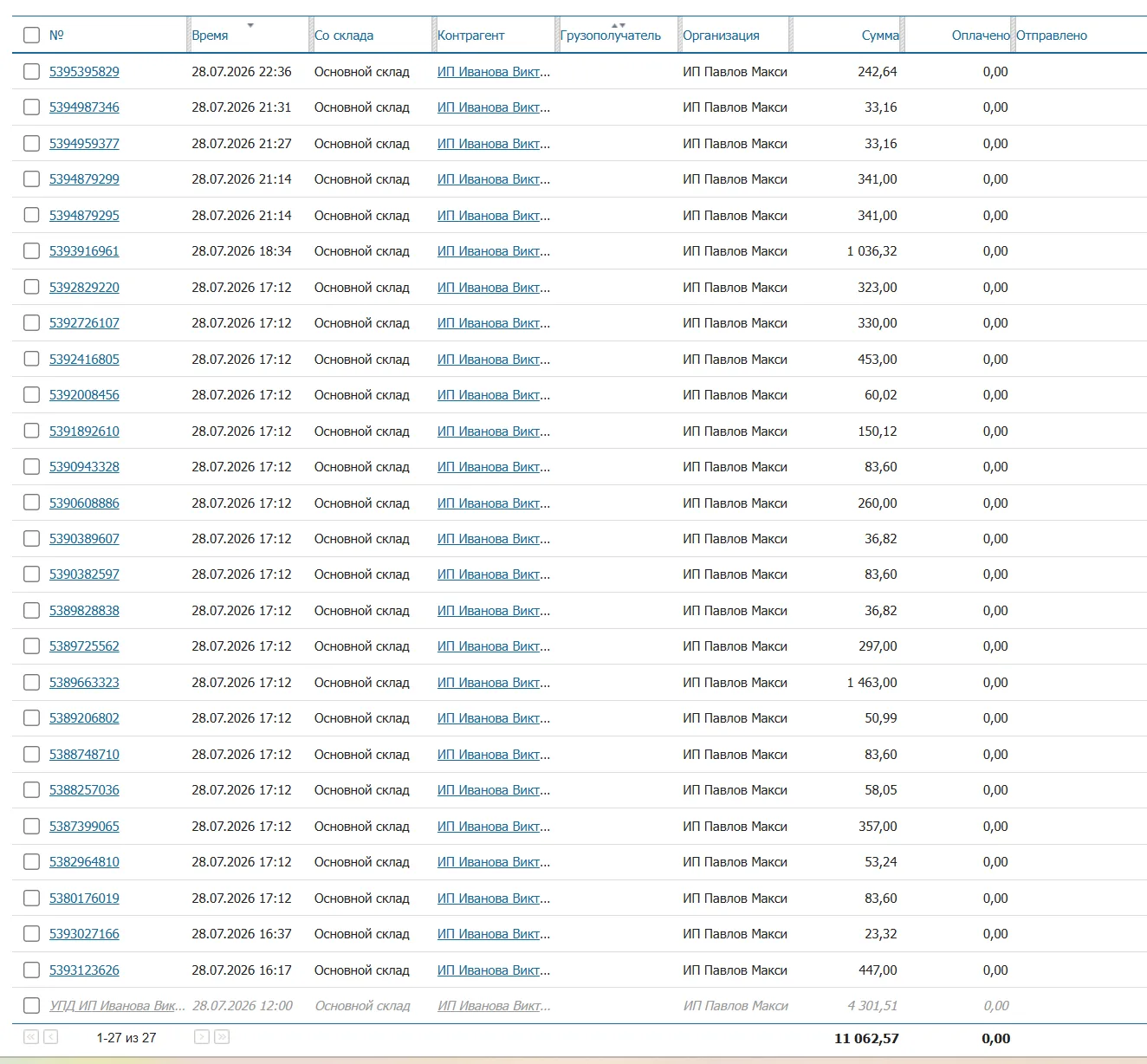
Task: Open order link 5390382597
Action: coord(84,574)
